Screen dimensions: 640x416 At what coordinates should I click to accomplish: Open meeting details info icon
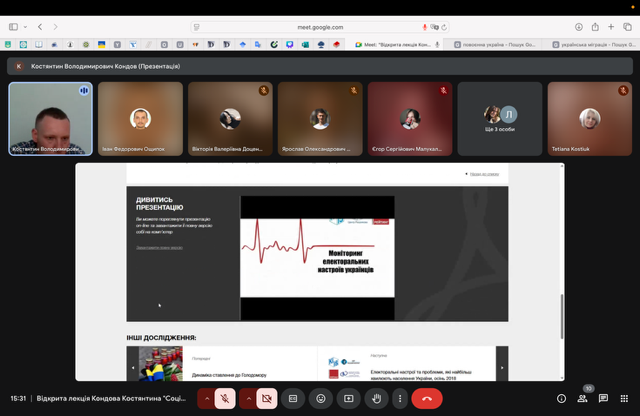[x=561, y=398]
